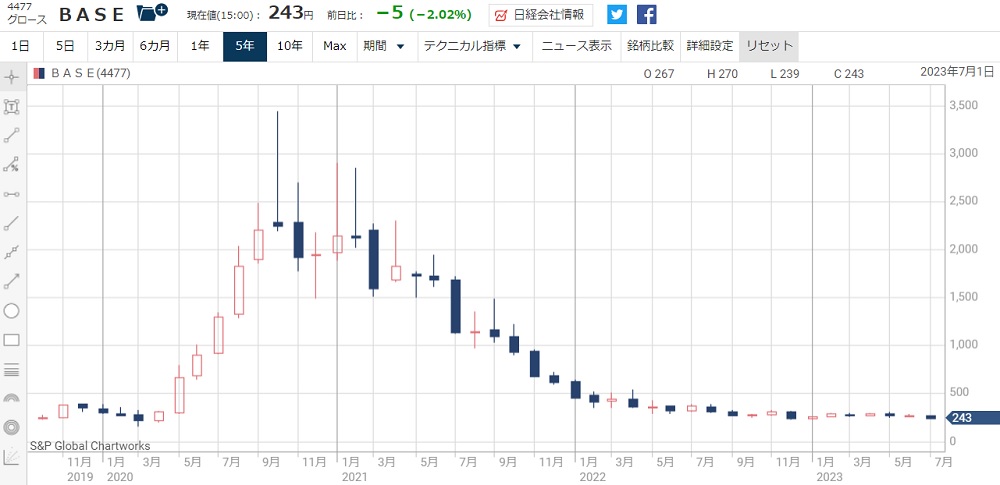Screen dimensions: 1000x485
Task: Click the リセット reset button
Action: [x=769, y=46]
